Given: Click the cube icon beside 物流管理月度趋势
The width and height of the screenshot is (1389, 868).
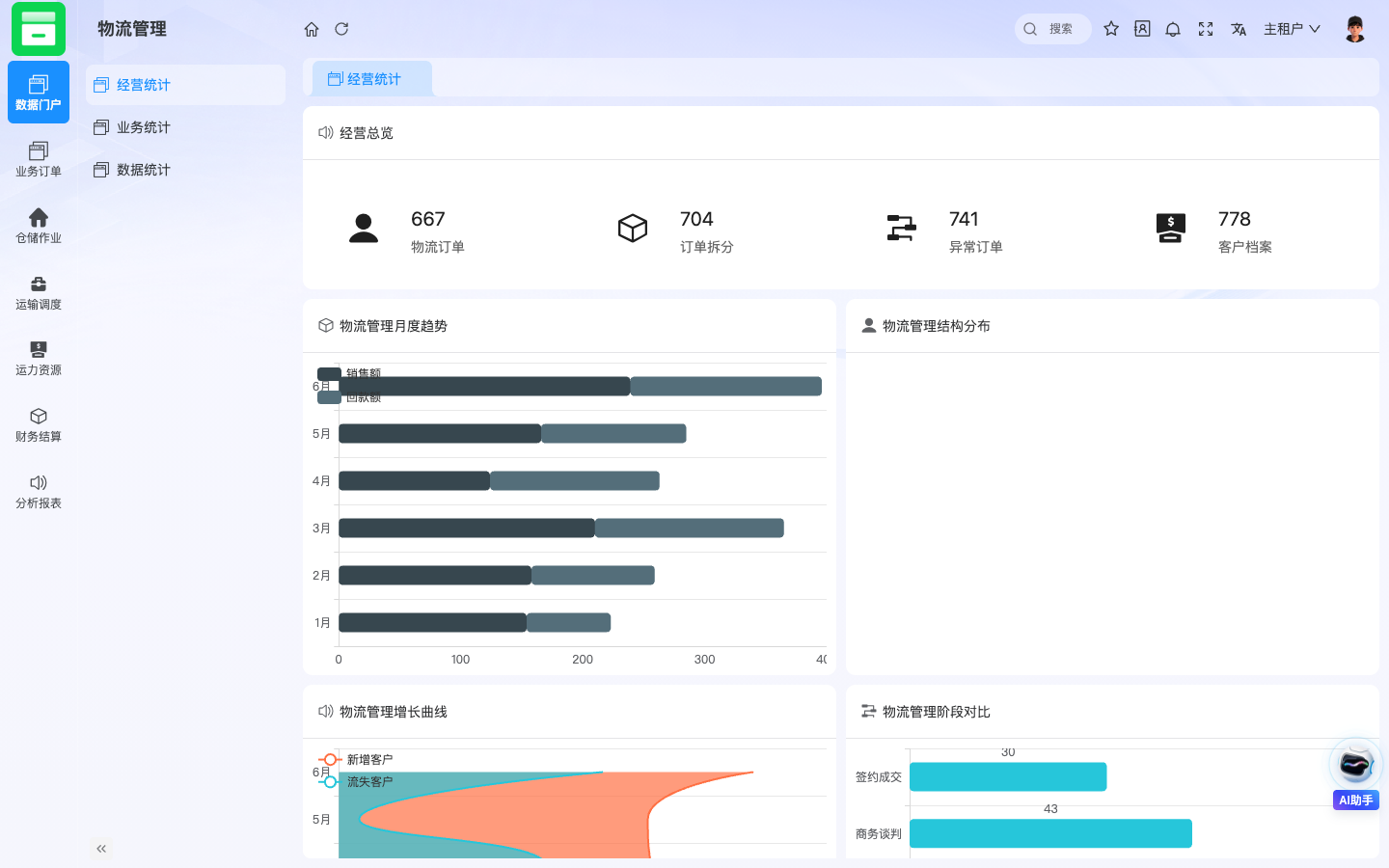Looking at the screenshot, I should [326, 325].
